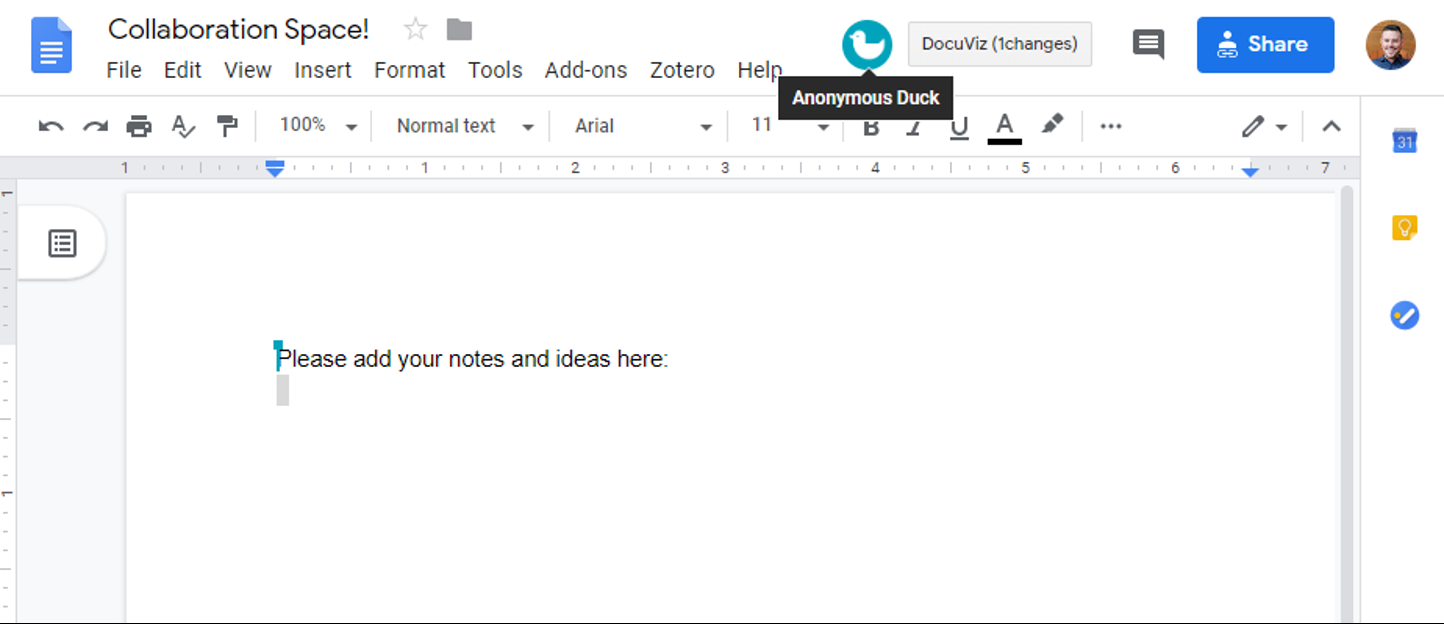Open Google Keep lightbulb panel
The height and width of the screenshot is (624, 1444).
(x=1405, y=228)
